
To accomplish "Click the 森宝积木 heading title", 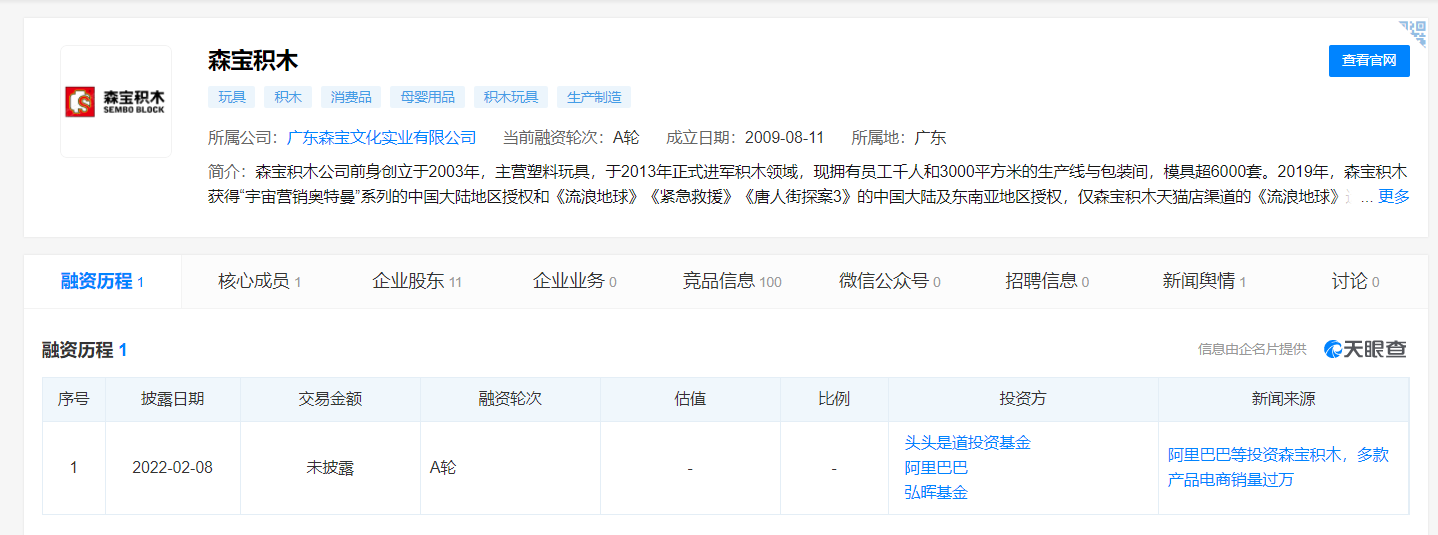I will pyautogui.click(x=253, y=60).
